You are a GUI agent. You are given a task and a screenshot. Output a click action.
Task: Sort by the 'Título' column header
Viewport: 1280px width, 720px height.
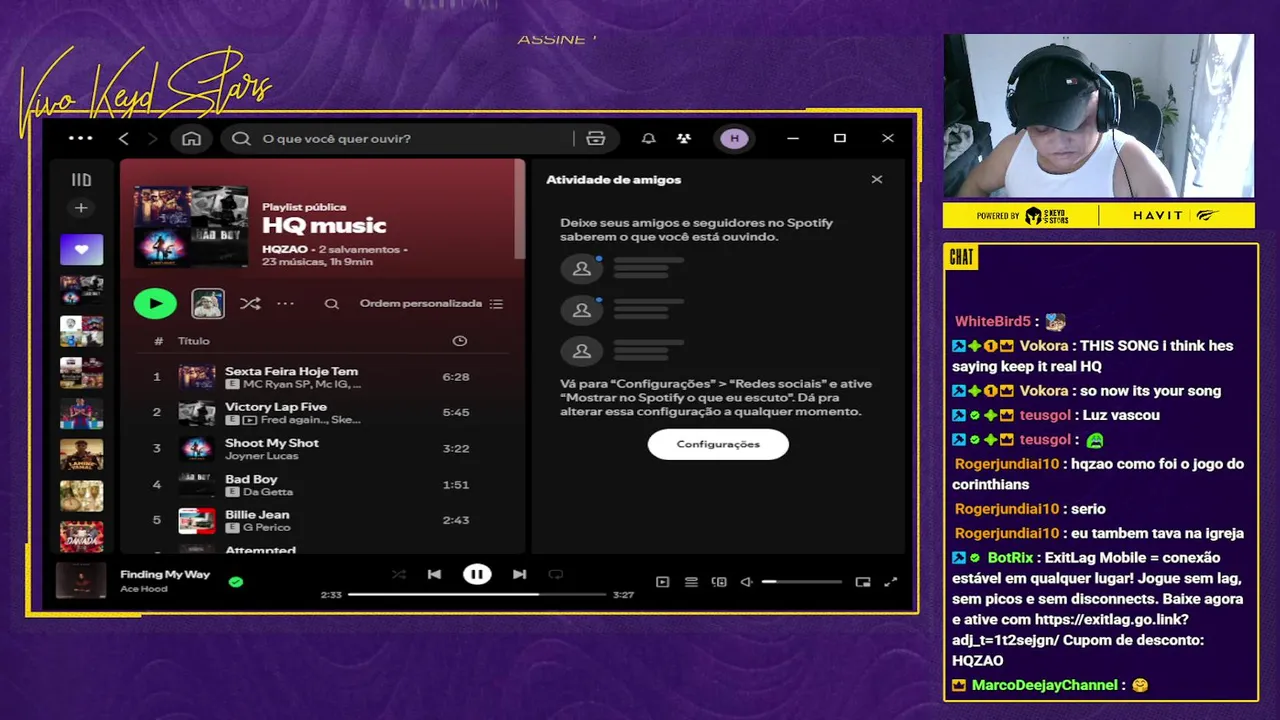pos(194,341)
